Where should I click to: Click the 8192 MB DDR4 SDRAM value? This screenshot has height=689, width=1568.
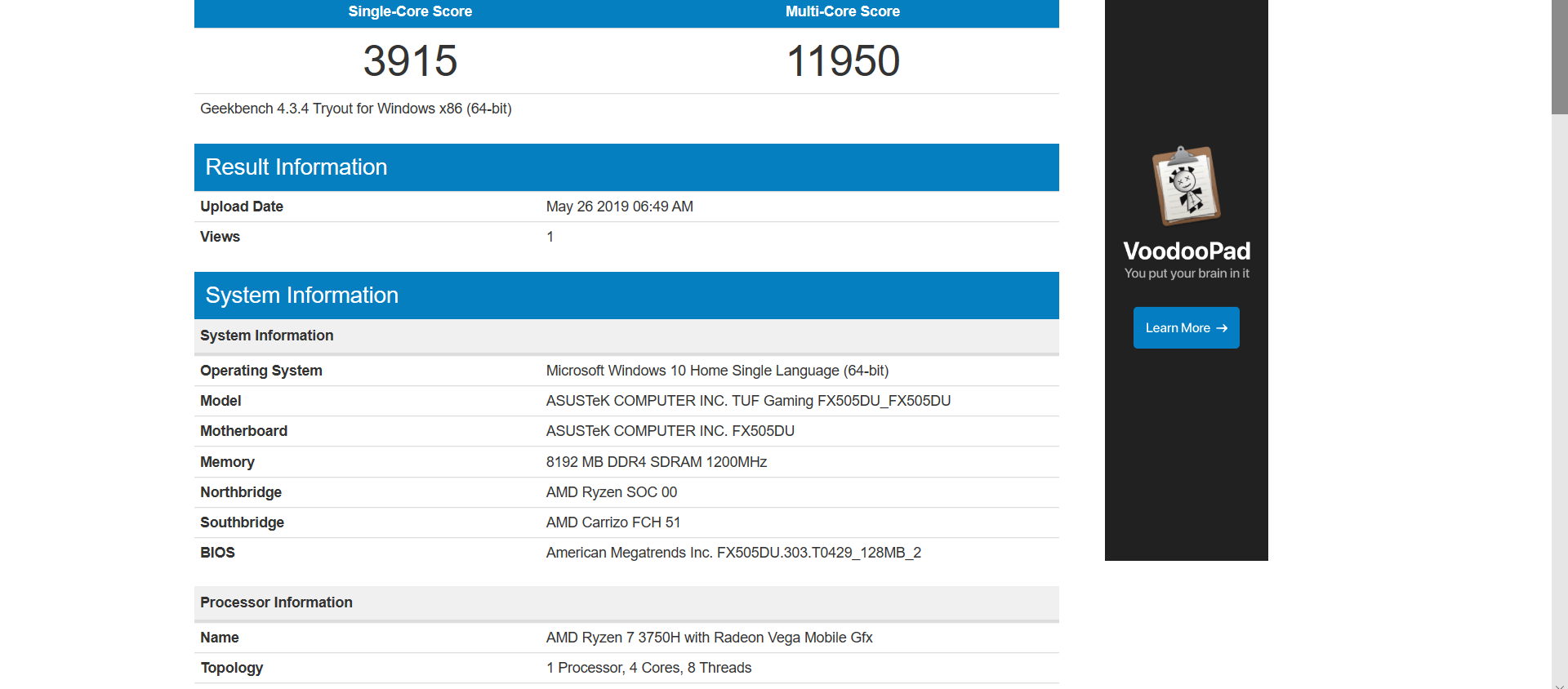click(657, 462)
